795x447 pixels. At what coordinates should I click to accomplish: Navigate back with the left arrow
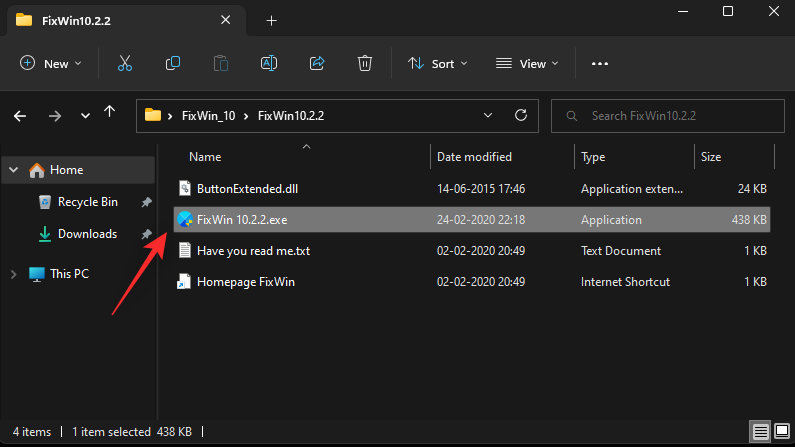[x=20, y=115]
